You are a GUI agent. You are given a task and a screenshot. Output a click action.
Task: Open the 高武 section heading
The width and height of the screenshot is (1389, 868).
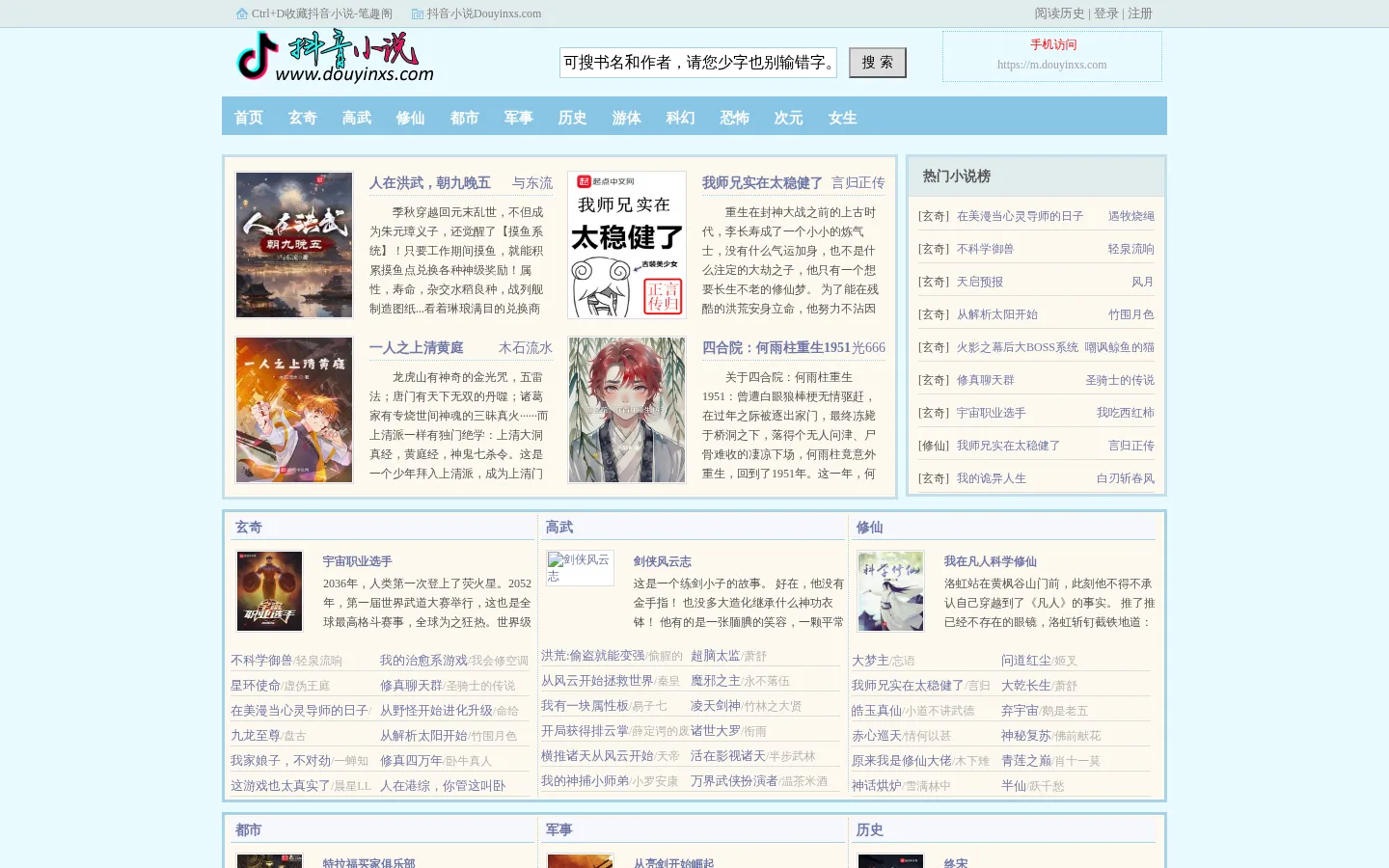[559, 527]
